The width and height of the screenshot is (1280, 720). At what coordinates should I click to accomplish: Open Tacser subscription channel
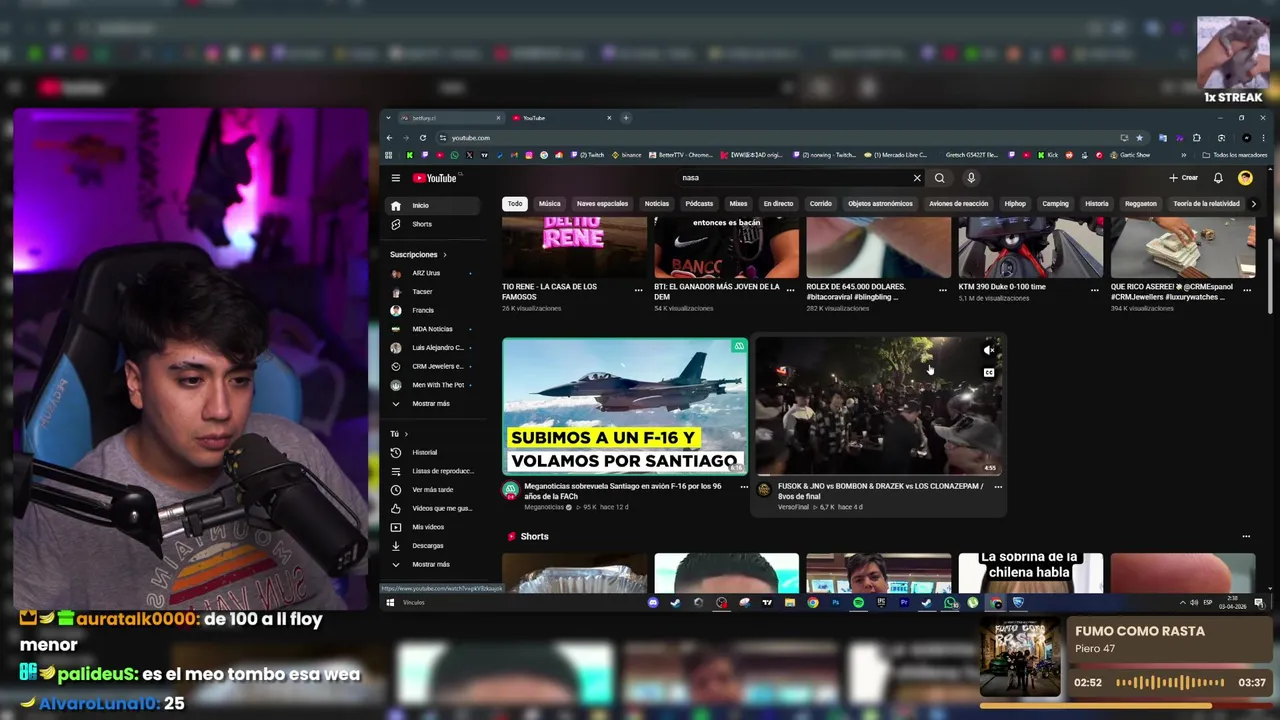(x=435, y=292)
